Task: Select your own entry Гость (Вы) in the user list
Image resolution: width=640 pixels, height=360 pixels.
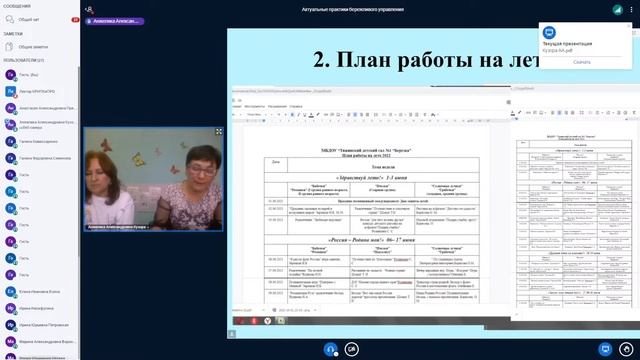Action: click(x=40, y=75)
